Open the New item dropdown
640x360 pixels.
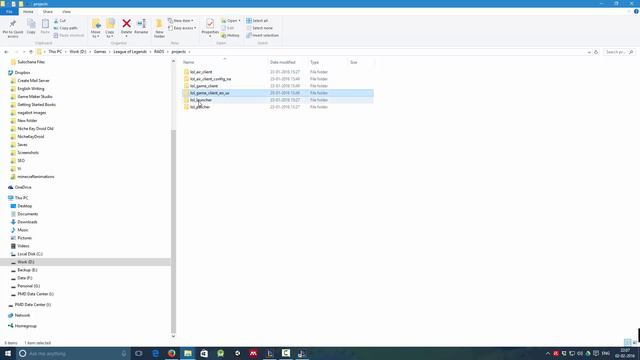(181, 21)
